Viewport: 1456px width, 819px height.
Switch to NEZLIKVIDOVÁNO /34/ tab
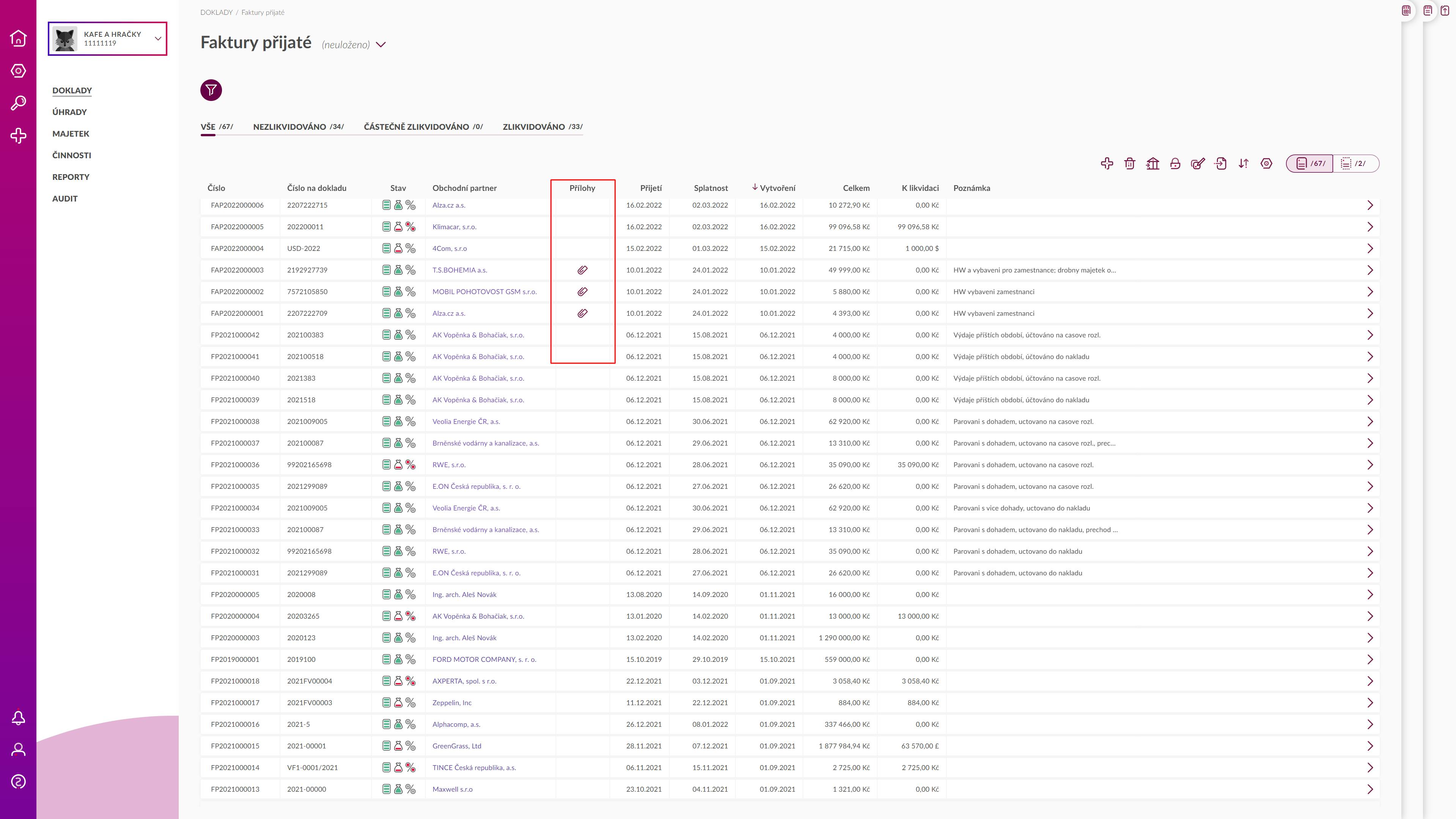click(x=298, y=127)
